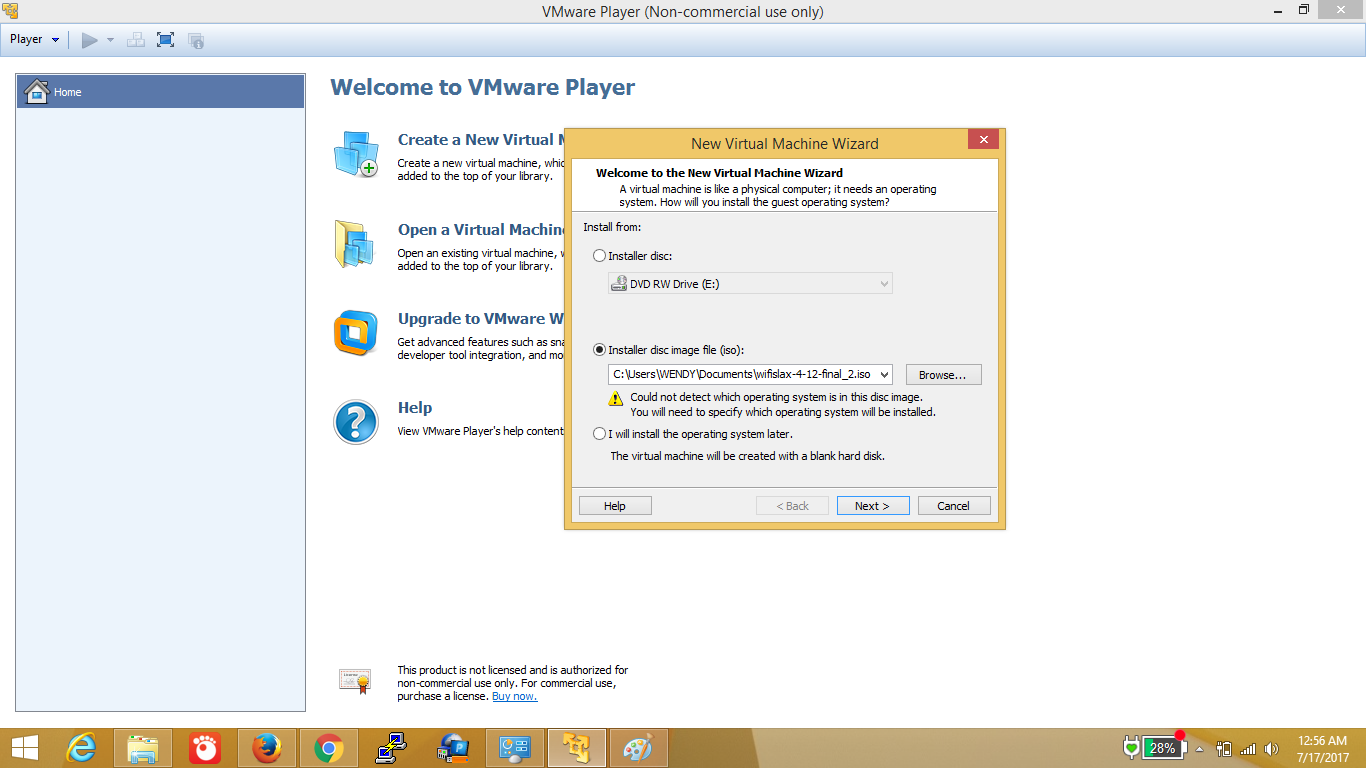Expand the power options arrow beside play icon

pyautogui.click(x=110, y=40)
